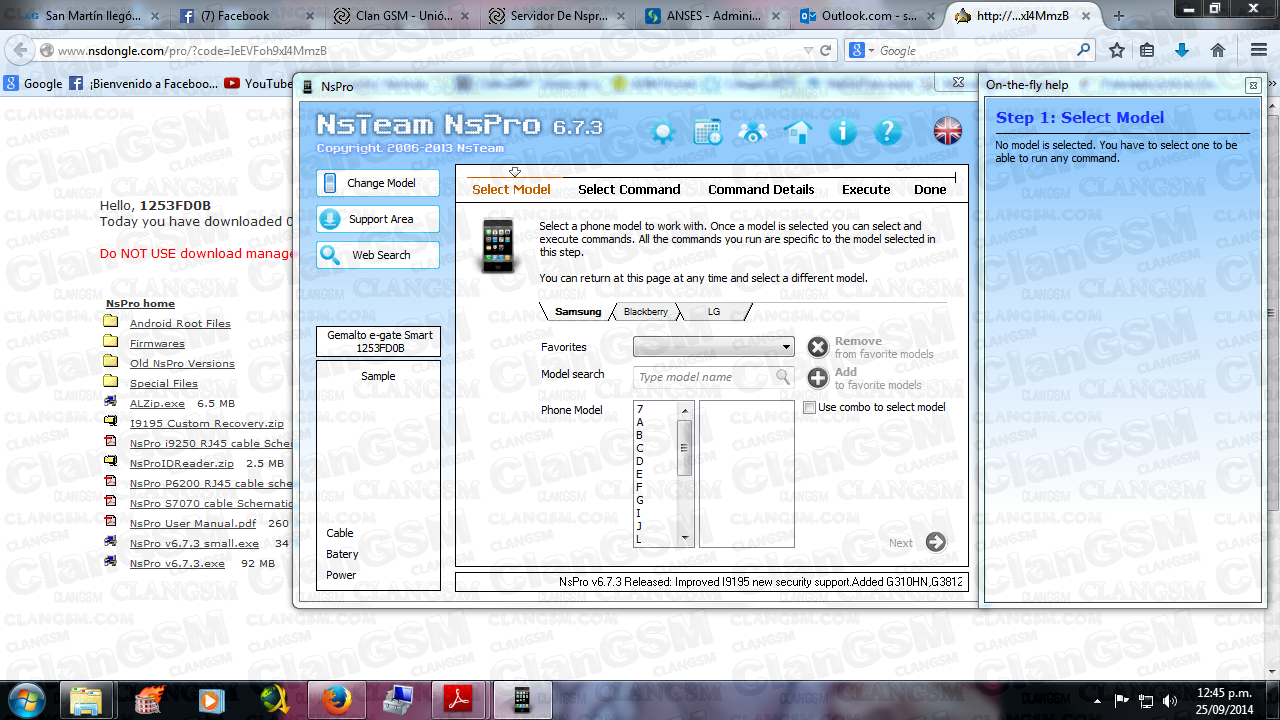Click the Remove from favorite models icon
Viewport: 1280px width, 720px height.
[818, 347]
